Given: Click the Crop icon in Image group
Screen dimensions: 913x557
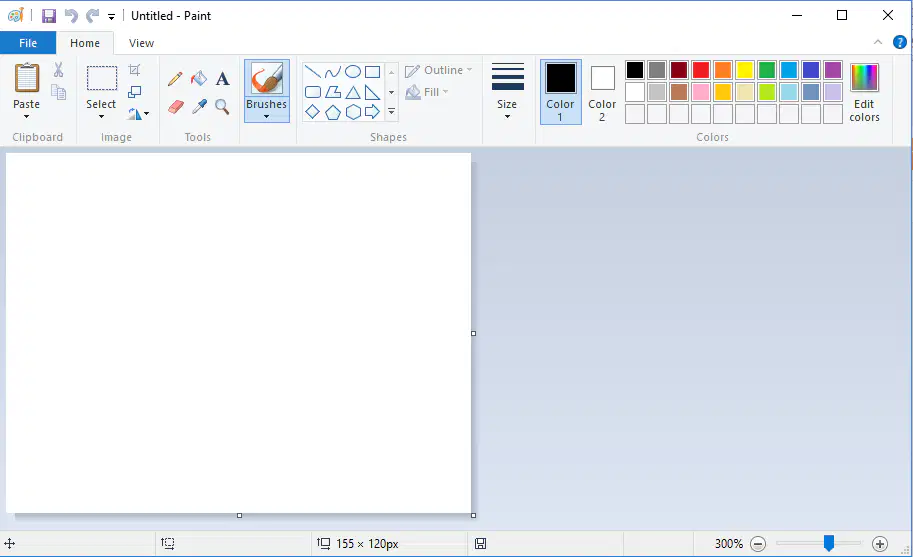Looking at the screenshot, I should click(x=135, y=70).
